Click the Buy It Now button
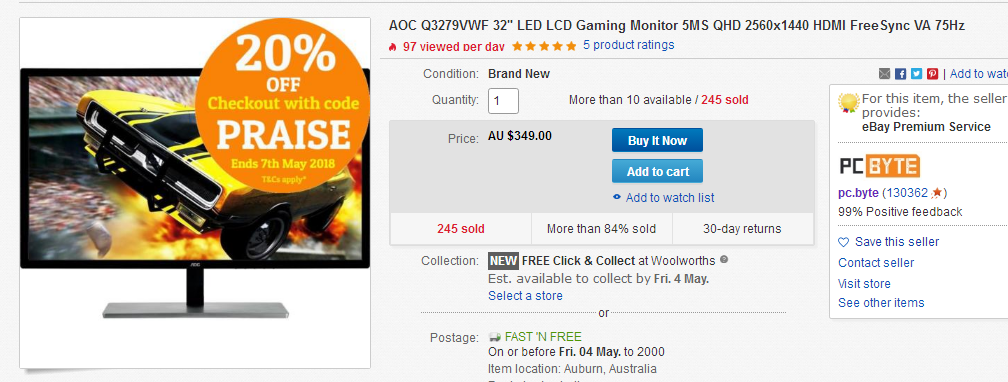The width and height of the screenshot is (1008, 382). click(657, 140)
